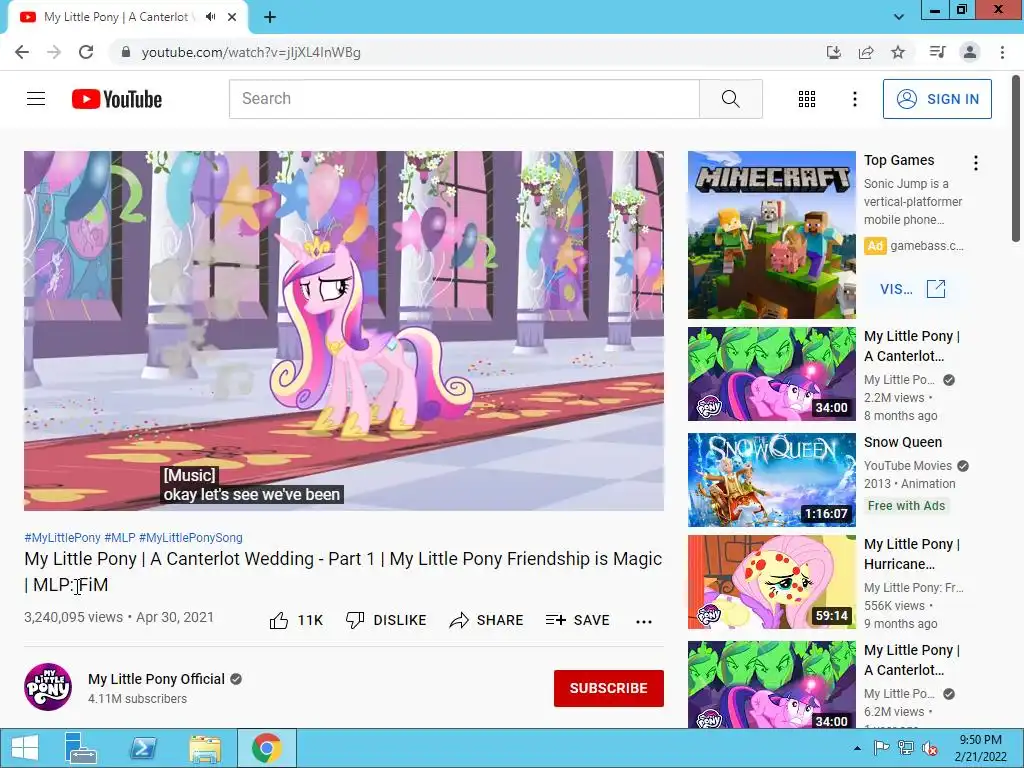This screenshot has height=768, width=1024.
Task: Open A Canterlot video thumbnail 2.2M views
Action: (771, 374)
